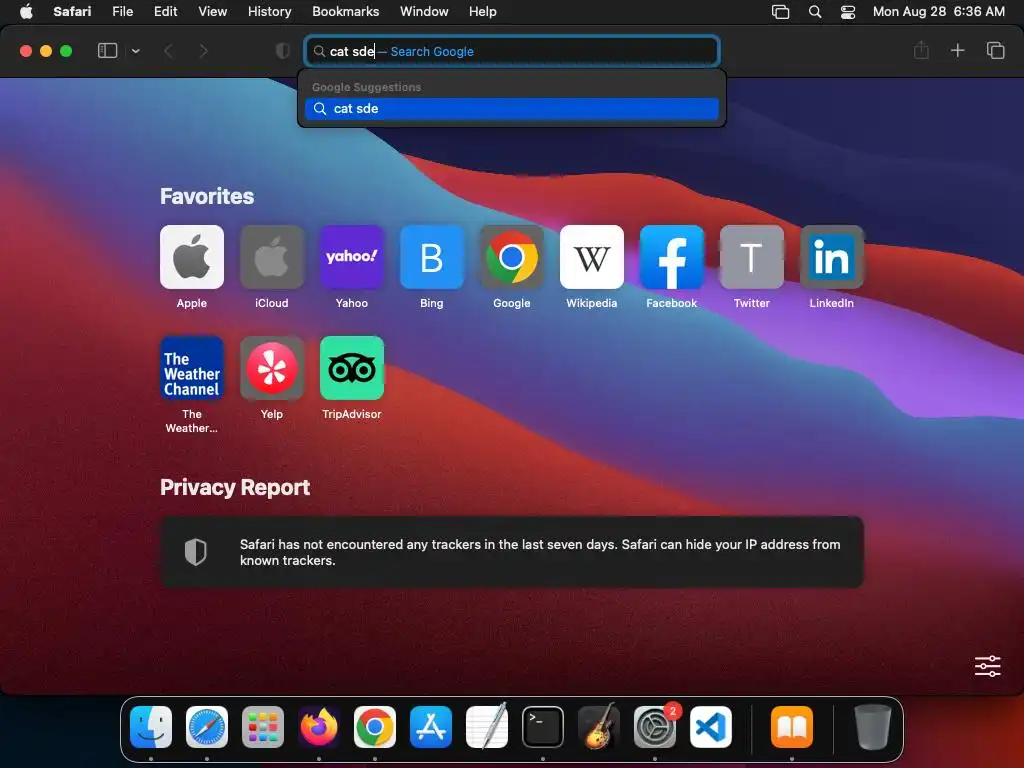
Task: Open Launchpad from the Dock
Action: coord(263,727)
